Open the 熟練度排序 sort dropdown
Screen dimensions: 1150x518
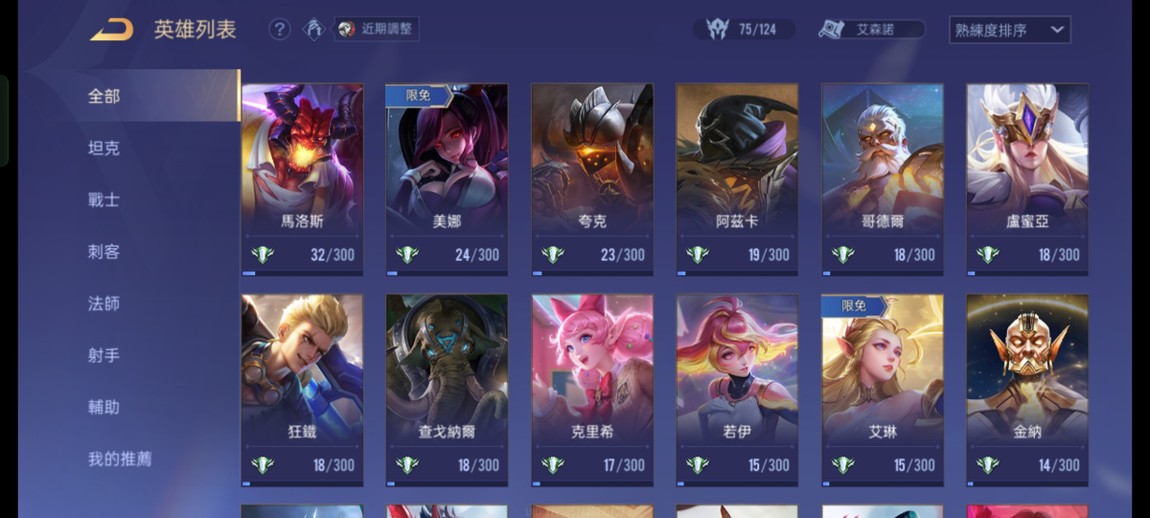(1009, 30)
